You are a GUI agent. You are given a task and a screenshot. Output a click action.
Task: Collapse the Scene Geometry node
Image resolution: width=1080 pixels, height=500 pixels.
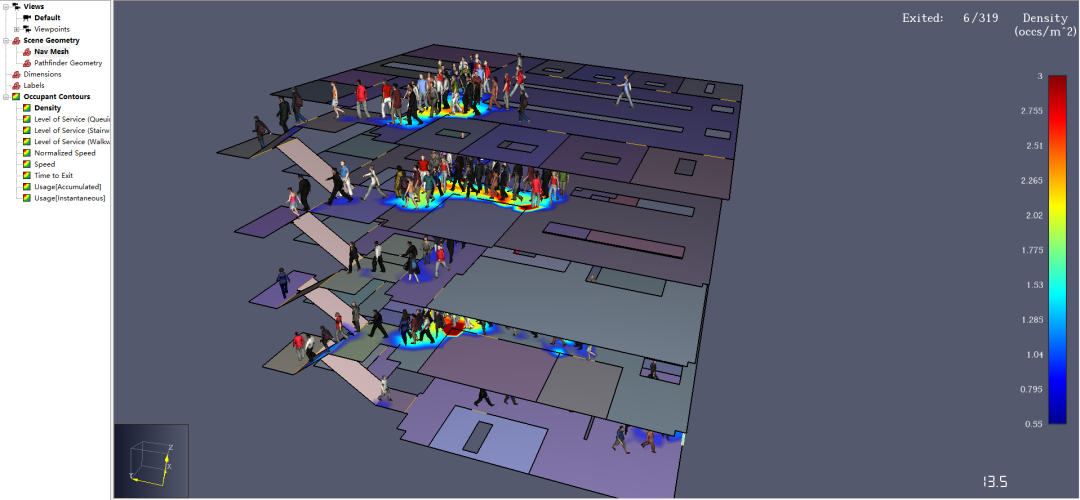[x=6, y=41]
